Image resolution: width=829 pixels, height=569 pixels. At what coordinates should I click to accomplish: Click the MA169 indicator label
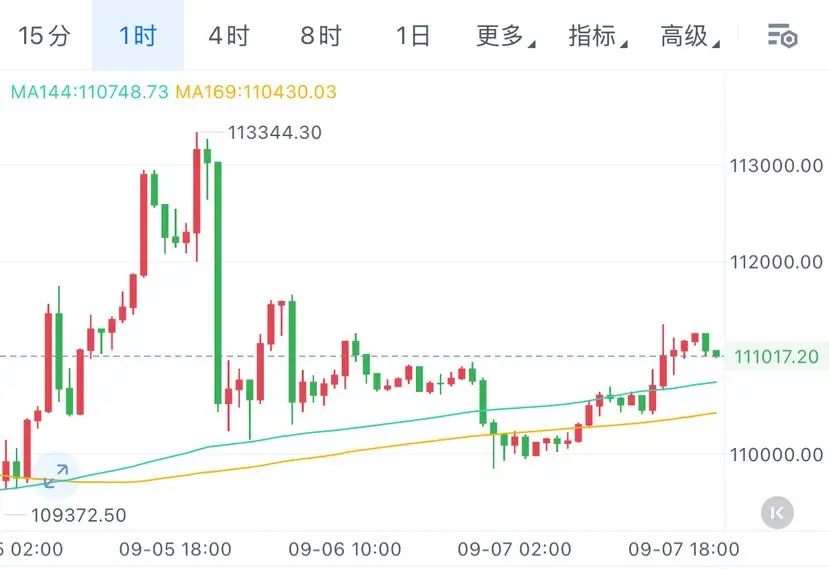256,92
